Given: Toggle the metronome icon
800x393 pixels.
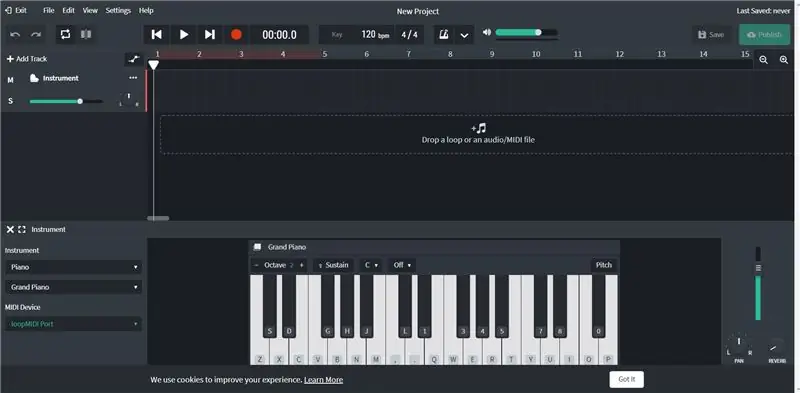Looking at the screenshot, I should (444, 35).
